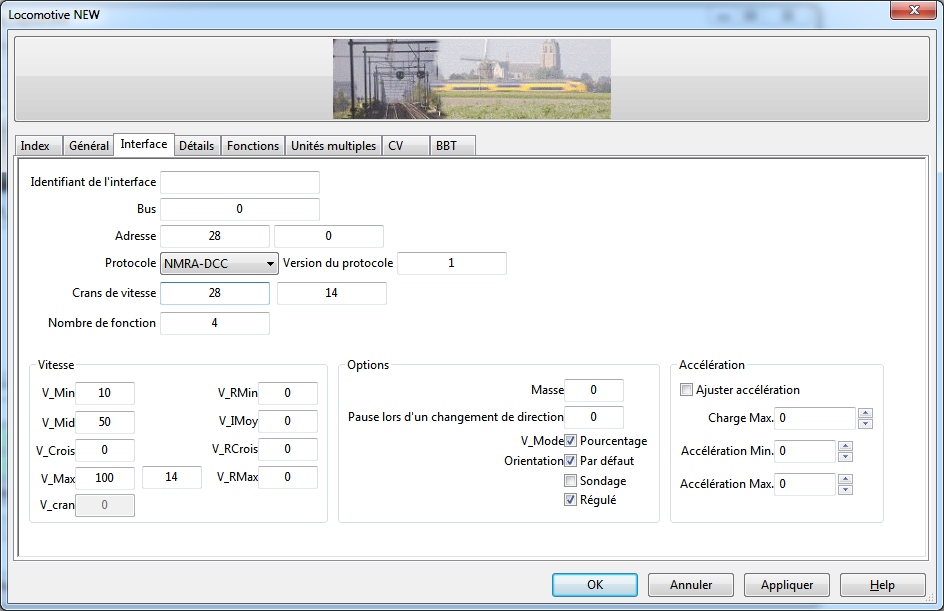Toggle the Par défaut orientation checkbox
Screen dimensions: 944x611
[x=571, y=461]
